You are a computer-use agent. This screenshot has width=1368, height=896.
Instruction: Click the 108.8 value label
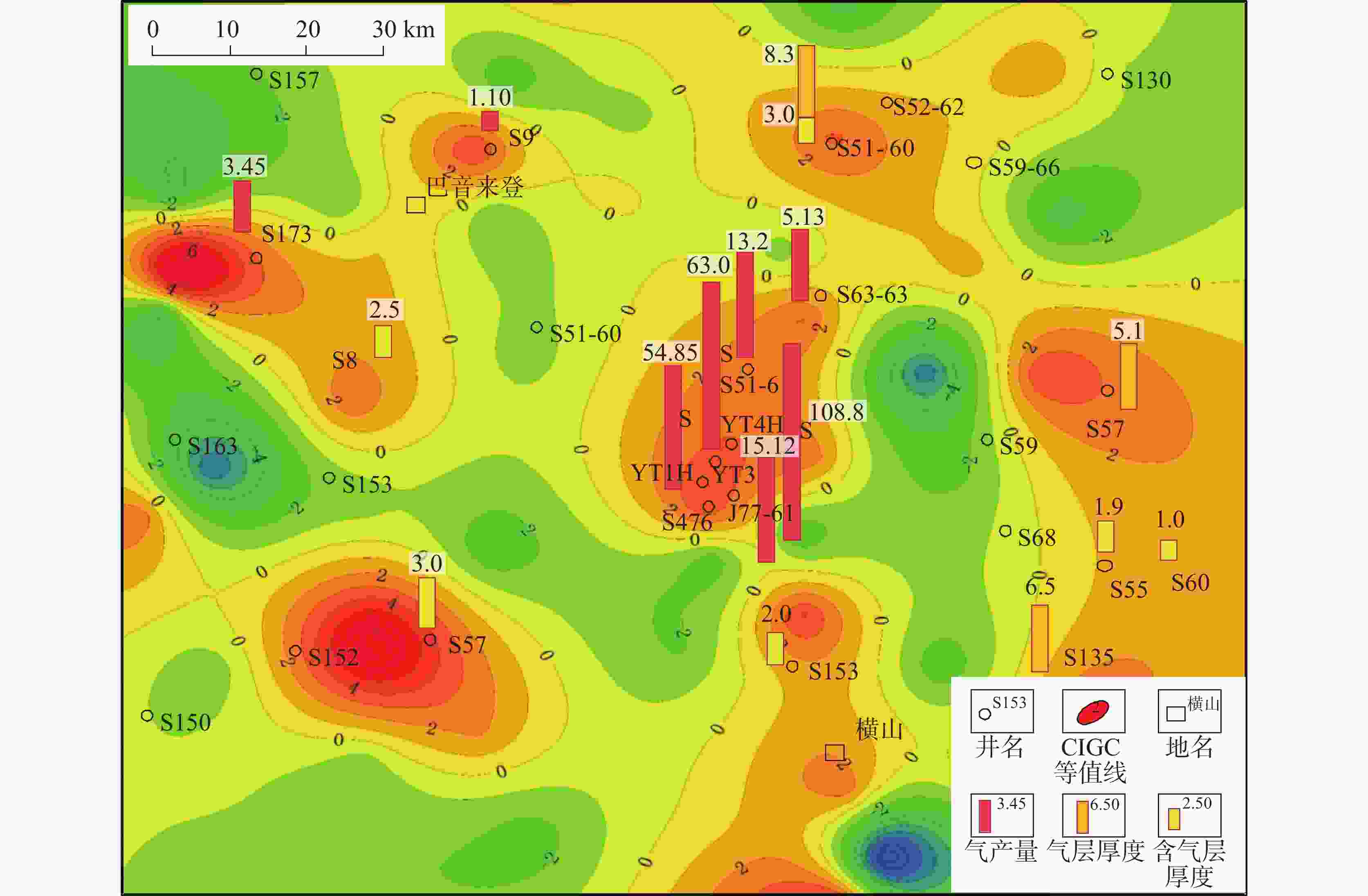click(x=836, y=412)
